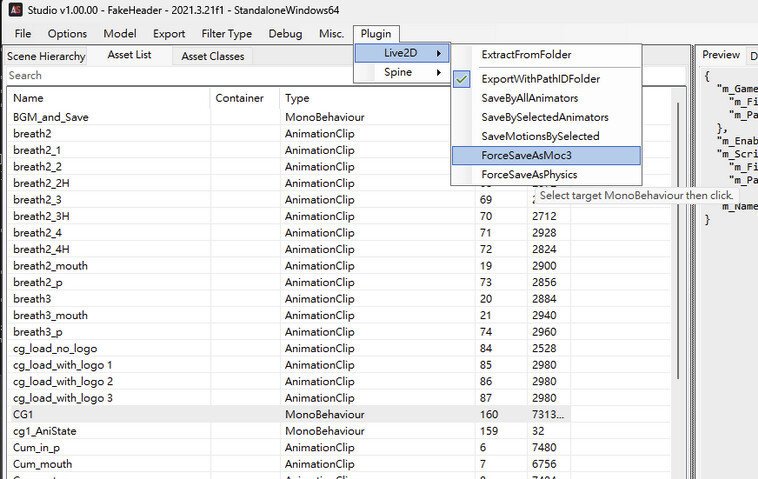This screenshot has height=479, width=758.
Task: Click into the Search field
Action: [x=179, y=75]
